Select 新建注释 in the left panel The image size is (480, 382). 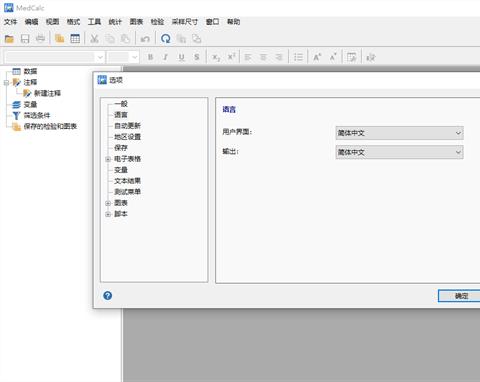pos(47,93)
